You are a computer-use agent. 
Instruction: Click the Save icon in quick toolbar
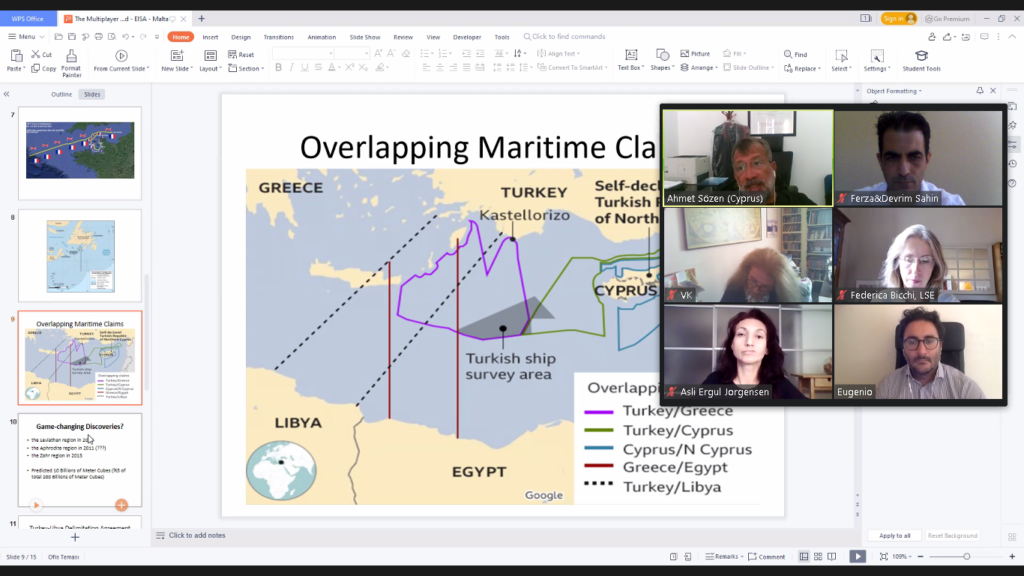[x=72, y=37]
